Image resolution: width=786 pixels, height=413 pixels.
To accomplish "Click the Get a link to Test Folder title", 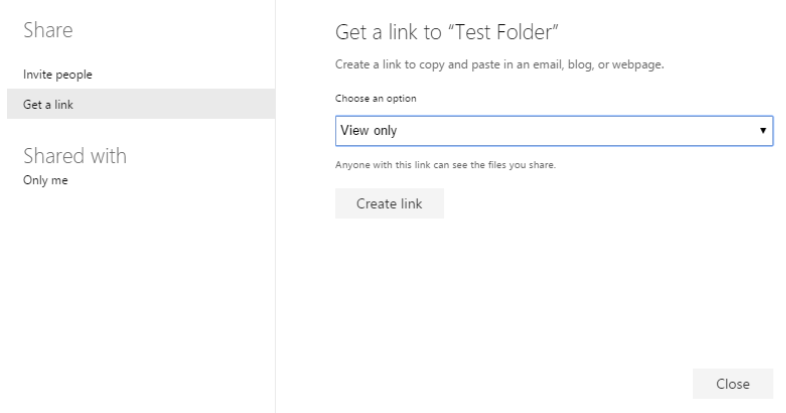I will 447,32.
